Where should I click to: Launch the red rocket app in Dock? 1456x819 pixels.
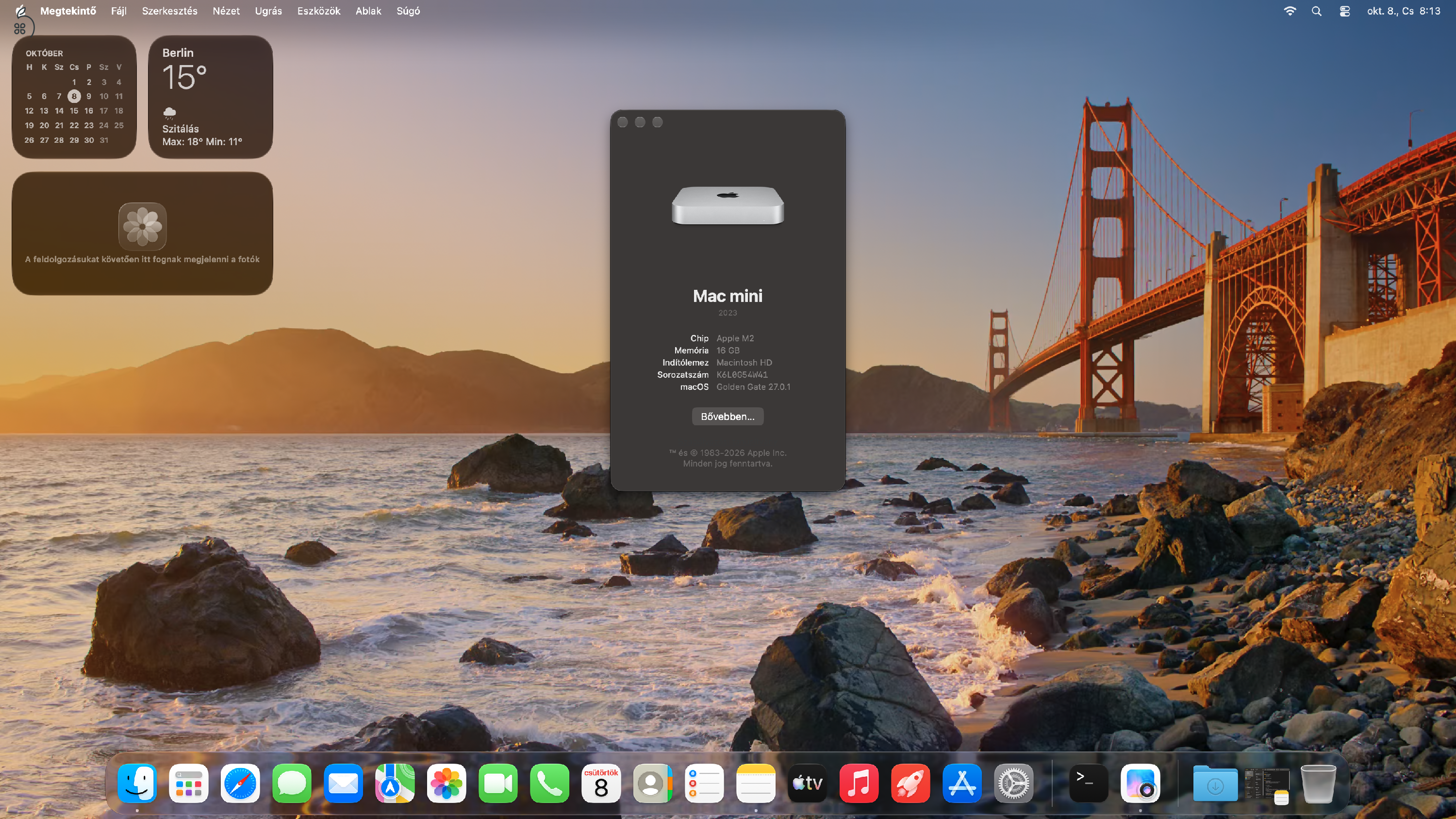tap(910, 784)
